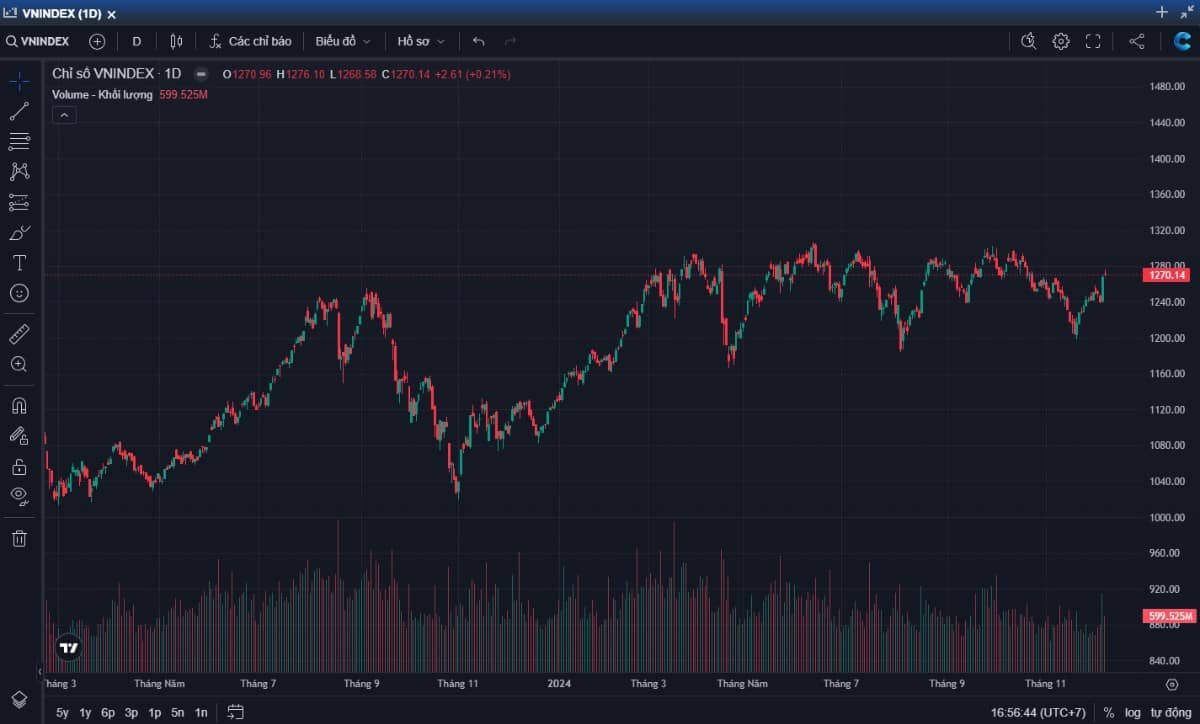The image size is (1200, 724).
Task: Select the XABCD pattern tool
Action: [x=19, y=171]
